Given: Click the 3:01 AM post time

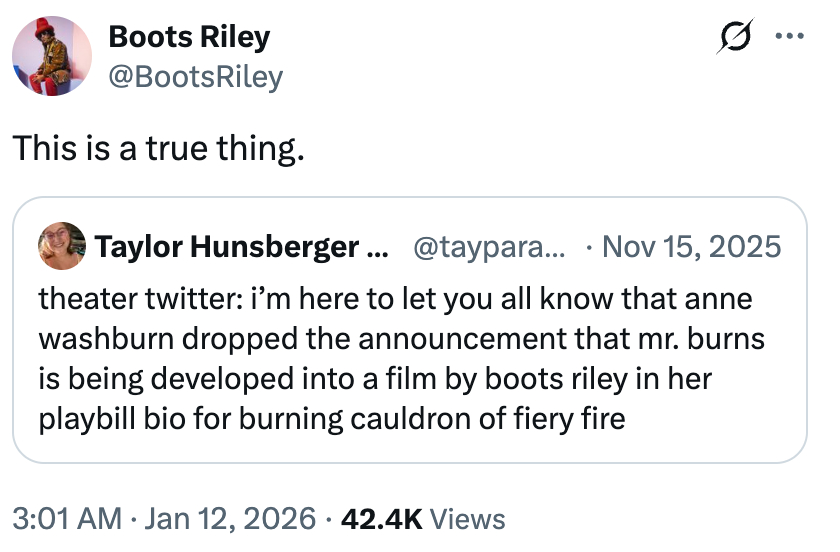Looking at the screenshot, I should (64, 519).
